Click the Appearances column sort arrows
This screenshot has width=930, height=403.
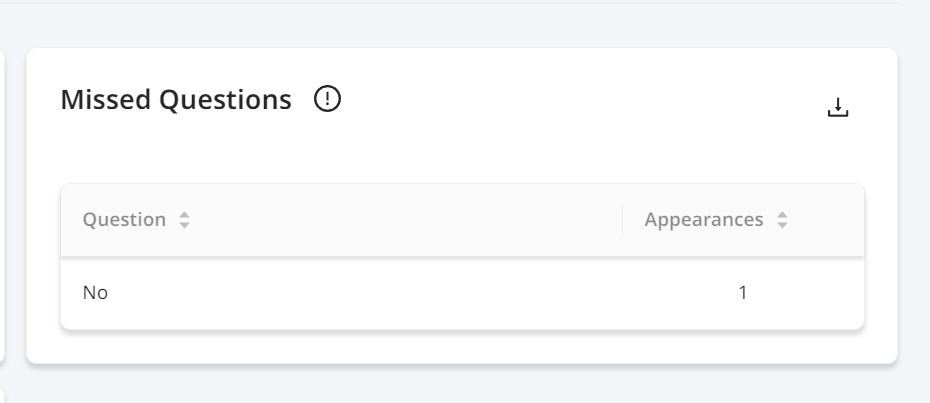(782, 220)
